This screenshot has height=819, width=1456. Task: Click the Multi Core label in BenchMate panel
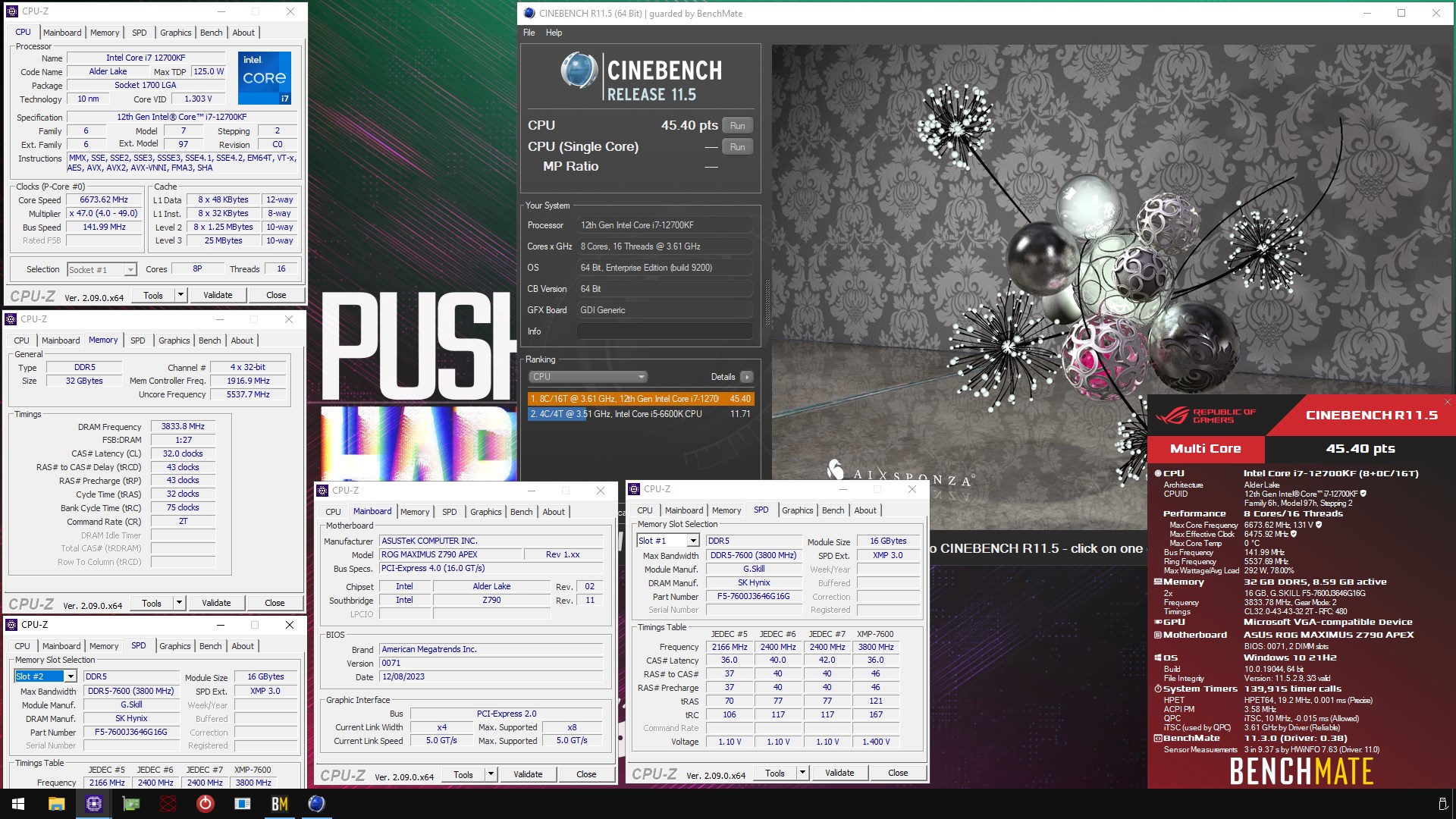tap(1206, 449)
